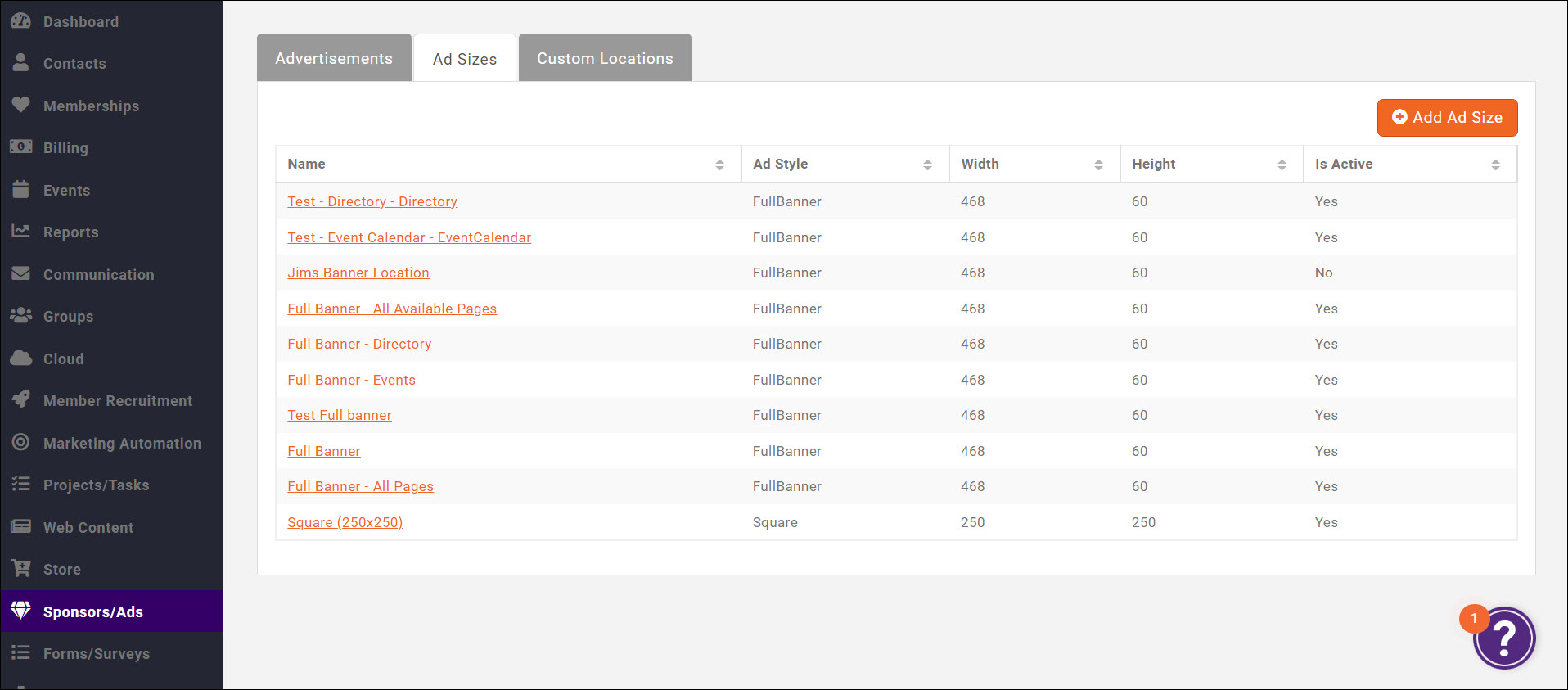
Task: Click the Communication envelope icon
Action: (20, 273)
